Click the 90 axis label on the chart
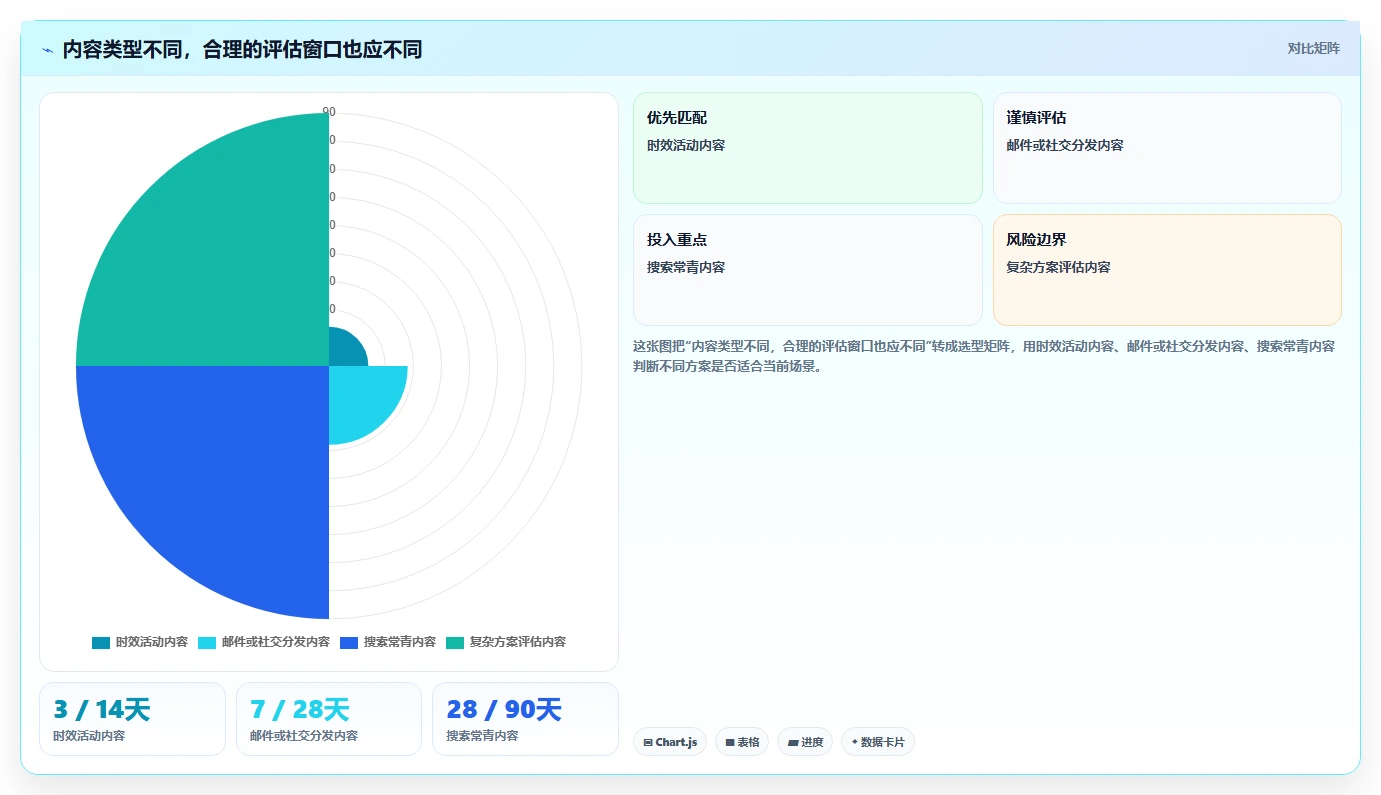Image resolution: width=1381 pixels, height=795 pixels. point(329,112)
